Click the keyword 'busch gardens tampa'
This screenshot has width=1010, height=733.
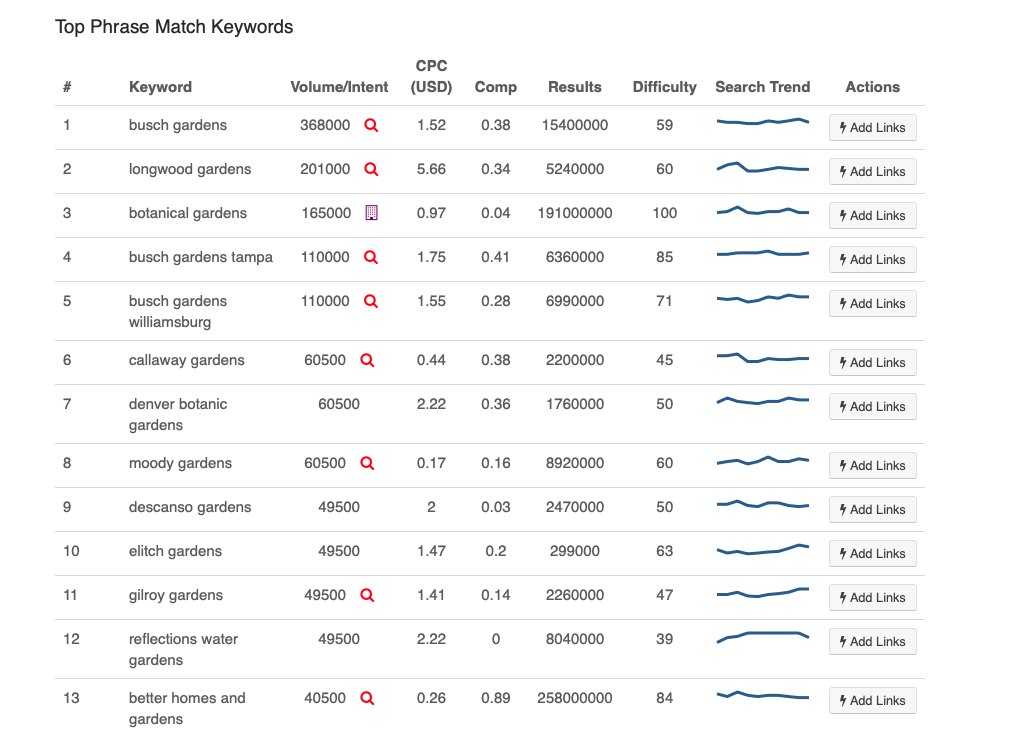[200, 258]
